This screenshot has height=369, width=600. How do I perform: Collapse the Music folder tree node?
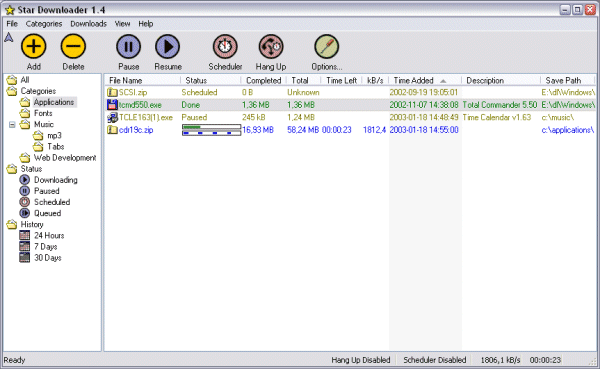12,125
